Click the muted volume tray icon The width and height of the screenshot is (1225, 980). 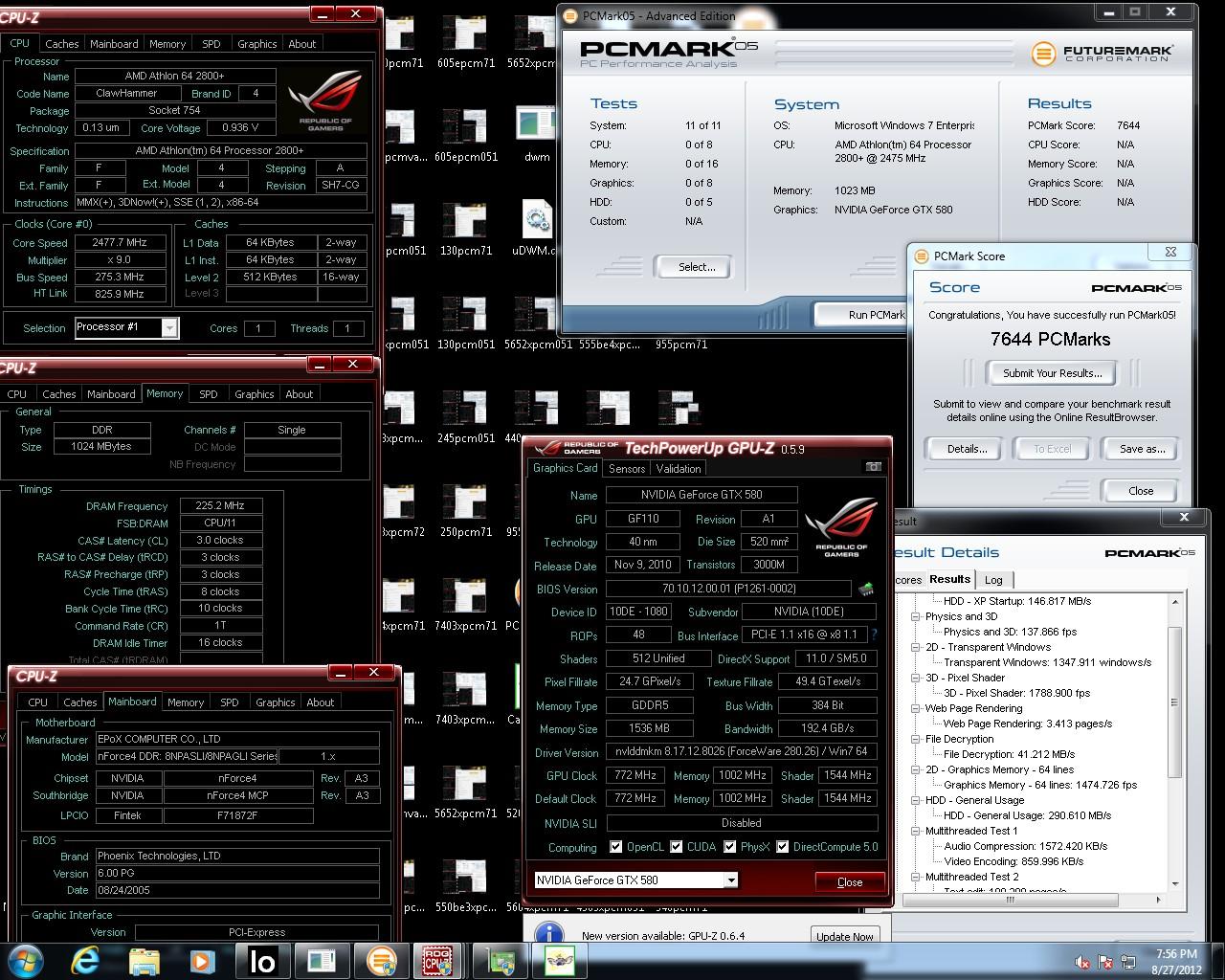(x=1083, y=962)
